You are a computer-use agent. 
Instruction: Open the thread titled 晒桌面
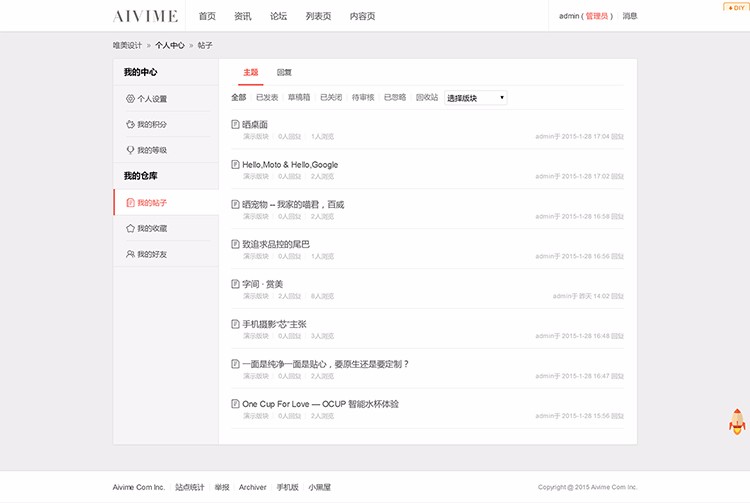pos(255,124)
